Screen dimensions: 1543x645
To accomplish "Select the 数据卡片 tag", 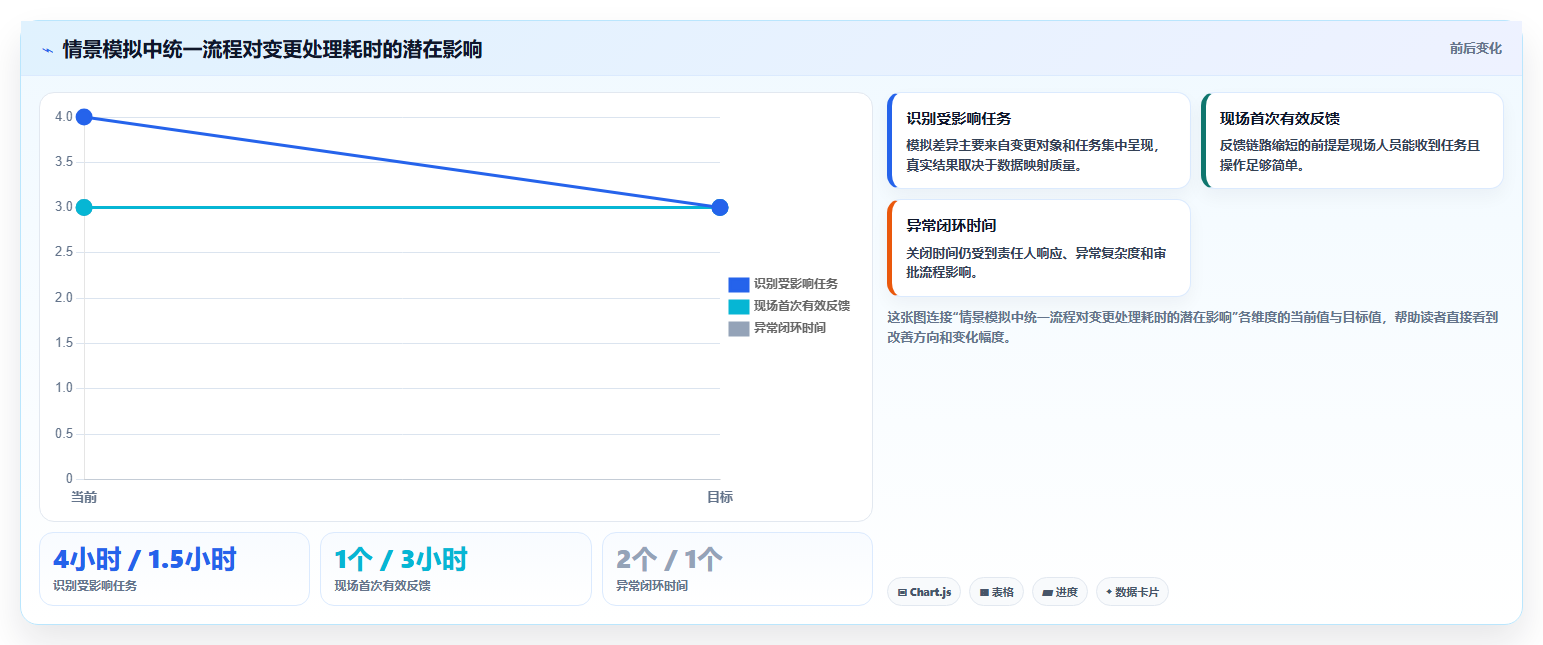I will [x=1132, y=592].
